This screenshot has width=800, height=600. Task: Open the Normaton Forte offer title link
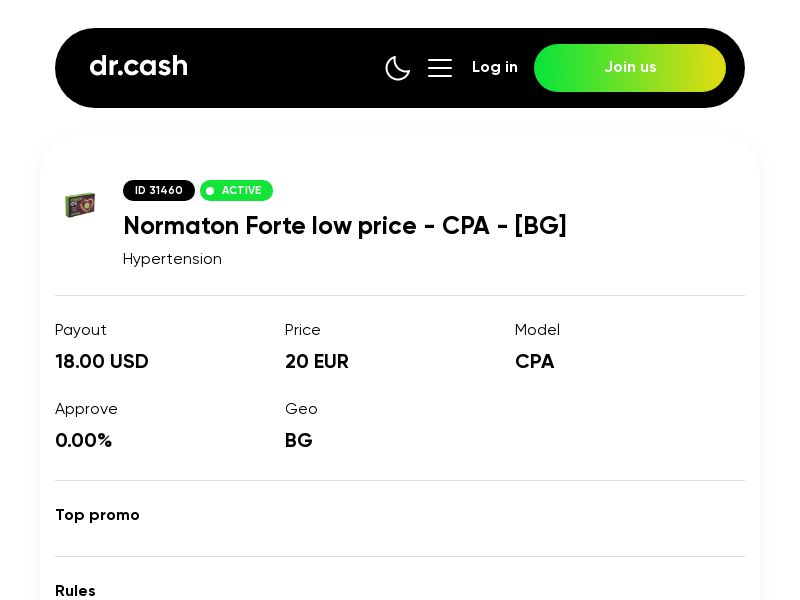(344, 226)
